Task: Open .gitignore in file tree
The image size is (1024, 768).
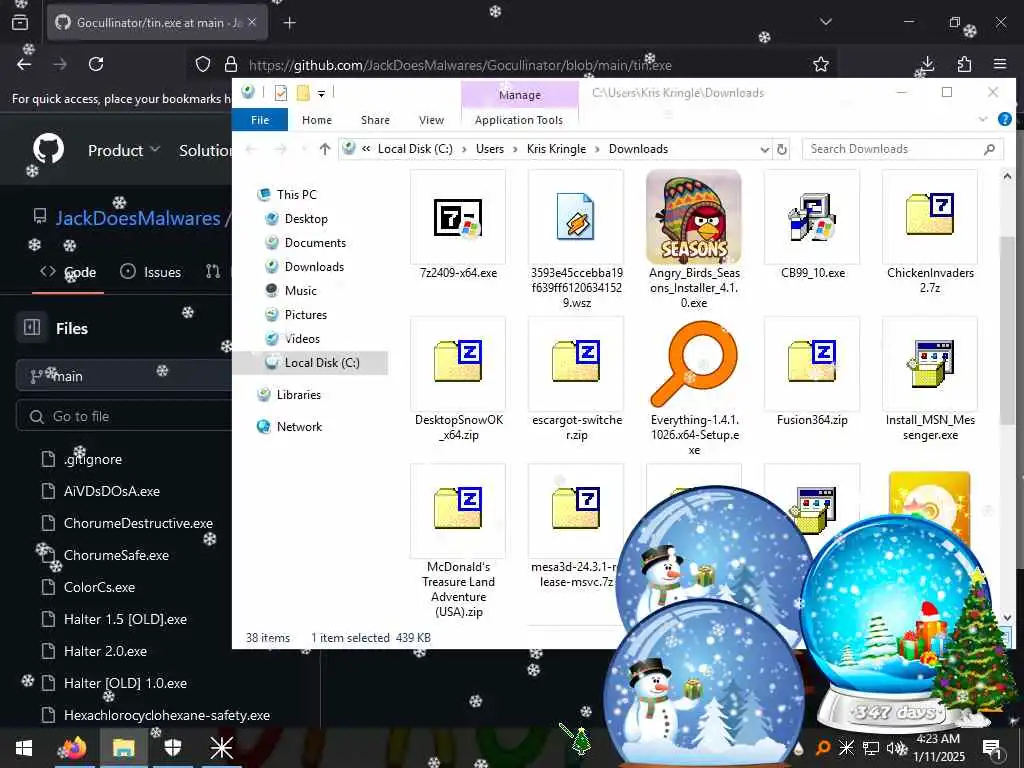Action: (x=93, y=459)
